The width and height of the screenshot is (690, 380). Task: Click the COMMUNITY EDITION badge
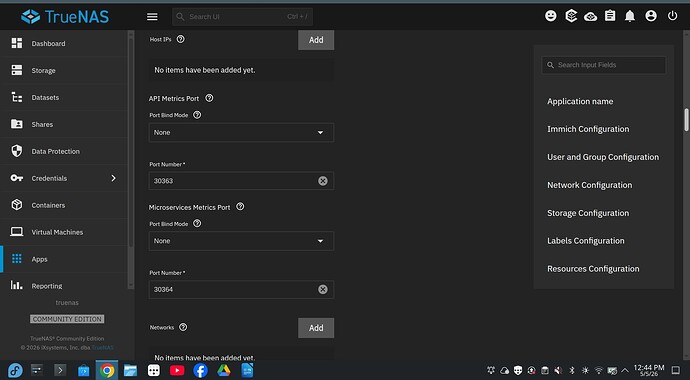click(67, 319)
